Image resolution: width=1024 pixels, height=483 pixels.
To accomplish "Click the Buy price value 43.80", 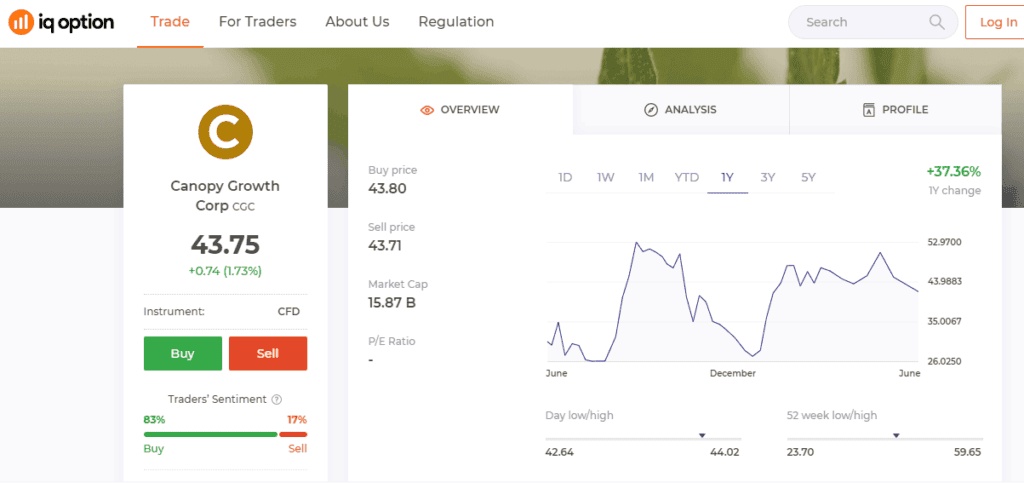I will (x=387, y=189).
